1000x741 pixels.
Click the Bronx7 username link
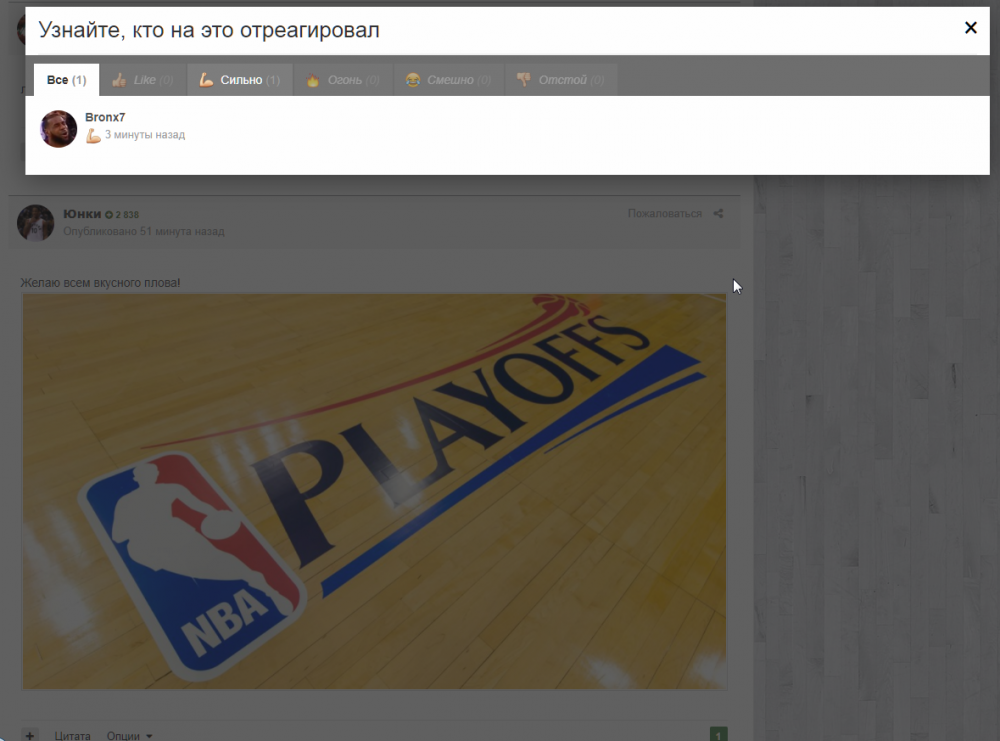[x=105, y=117]
